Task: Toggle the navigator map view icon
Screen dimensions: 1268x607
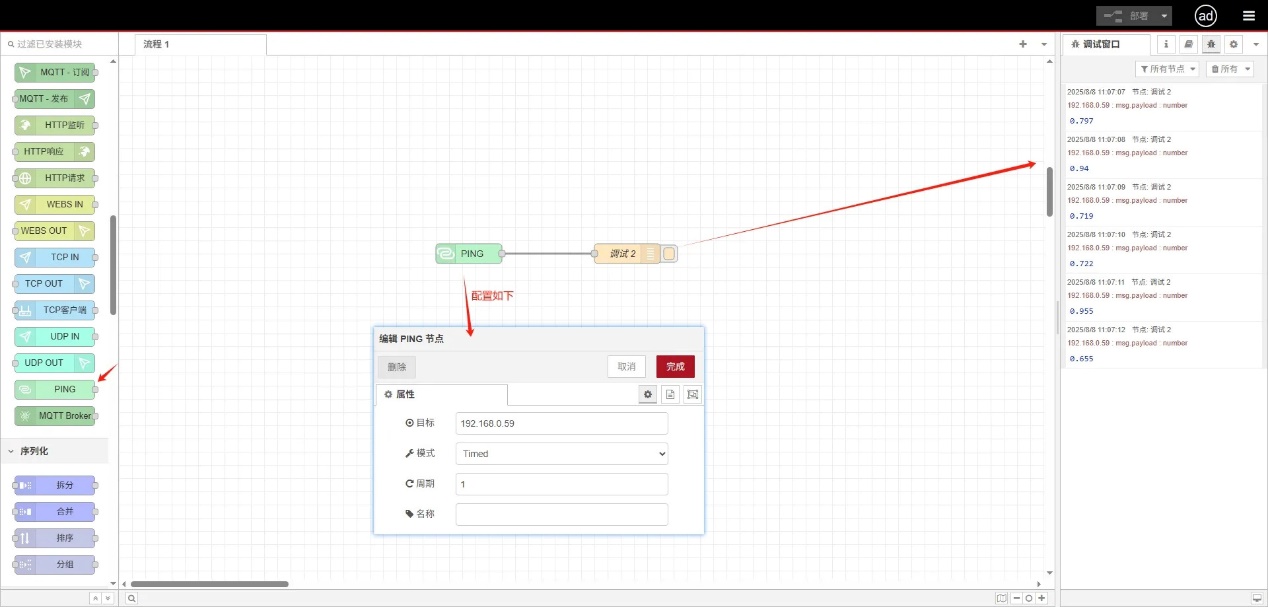Action: 1002,598
